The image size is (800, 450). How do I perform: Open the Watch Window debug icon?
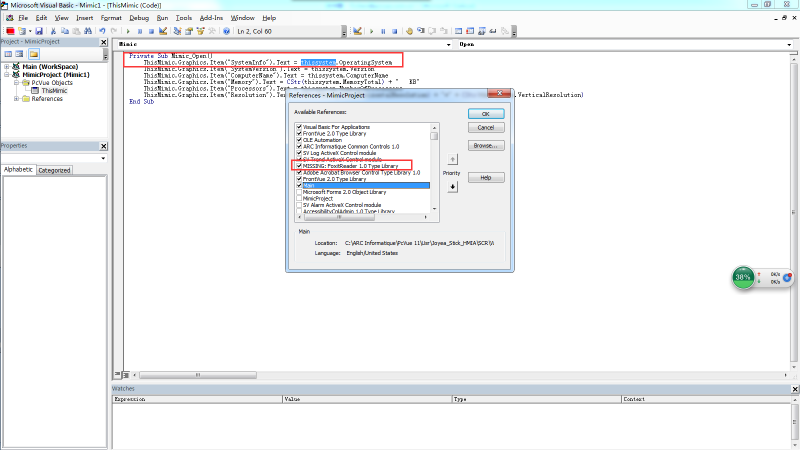(x=482, y=31)
